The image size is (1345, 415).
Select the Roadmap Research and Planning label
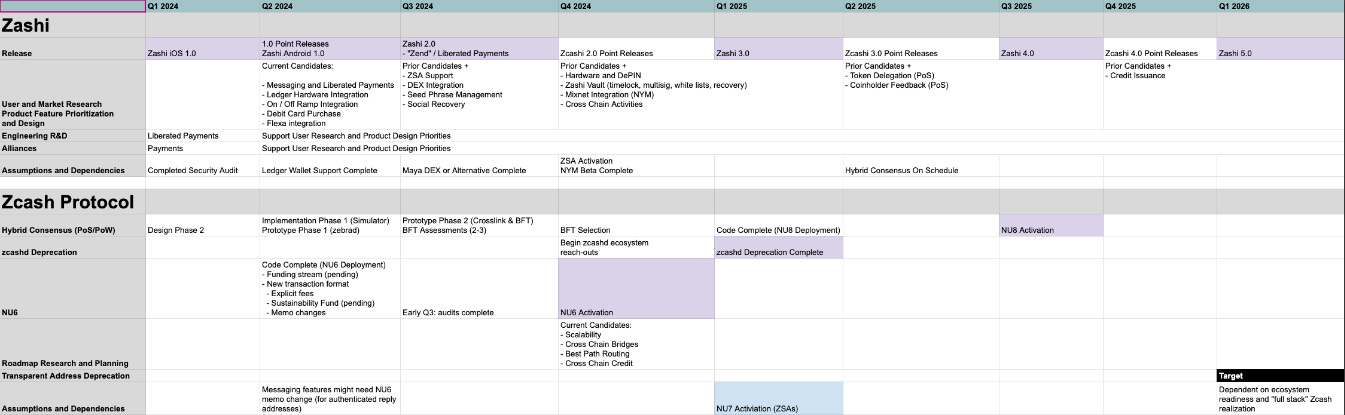click(73, 344)
